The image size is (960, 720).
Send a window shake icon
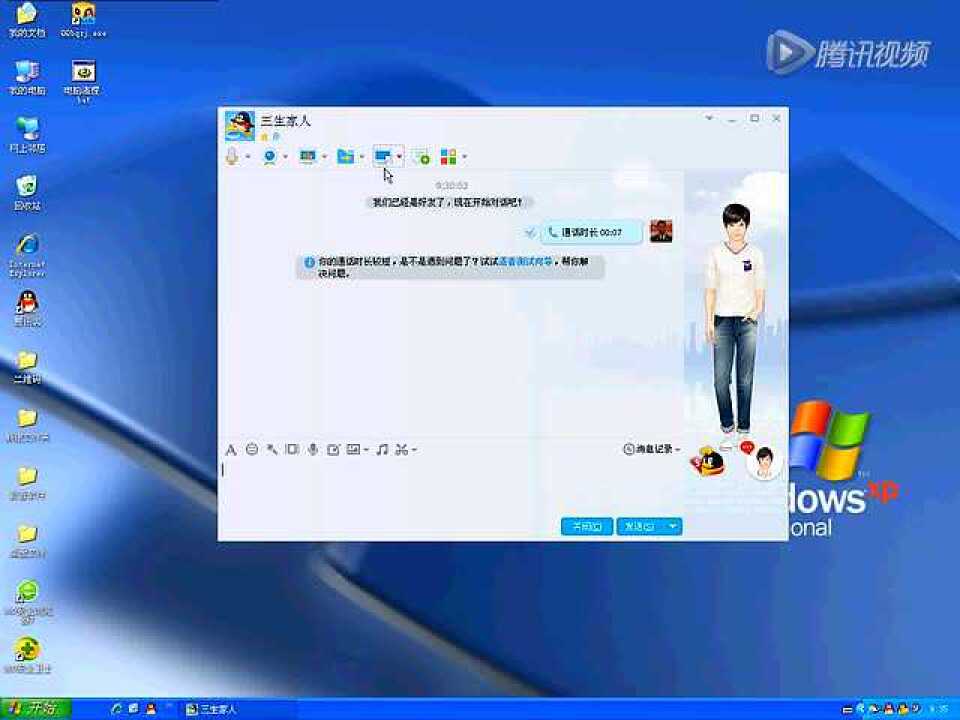click(293, 449)
